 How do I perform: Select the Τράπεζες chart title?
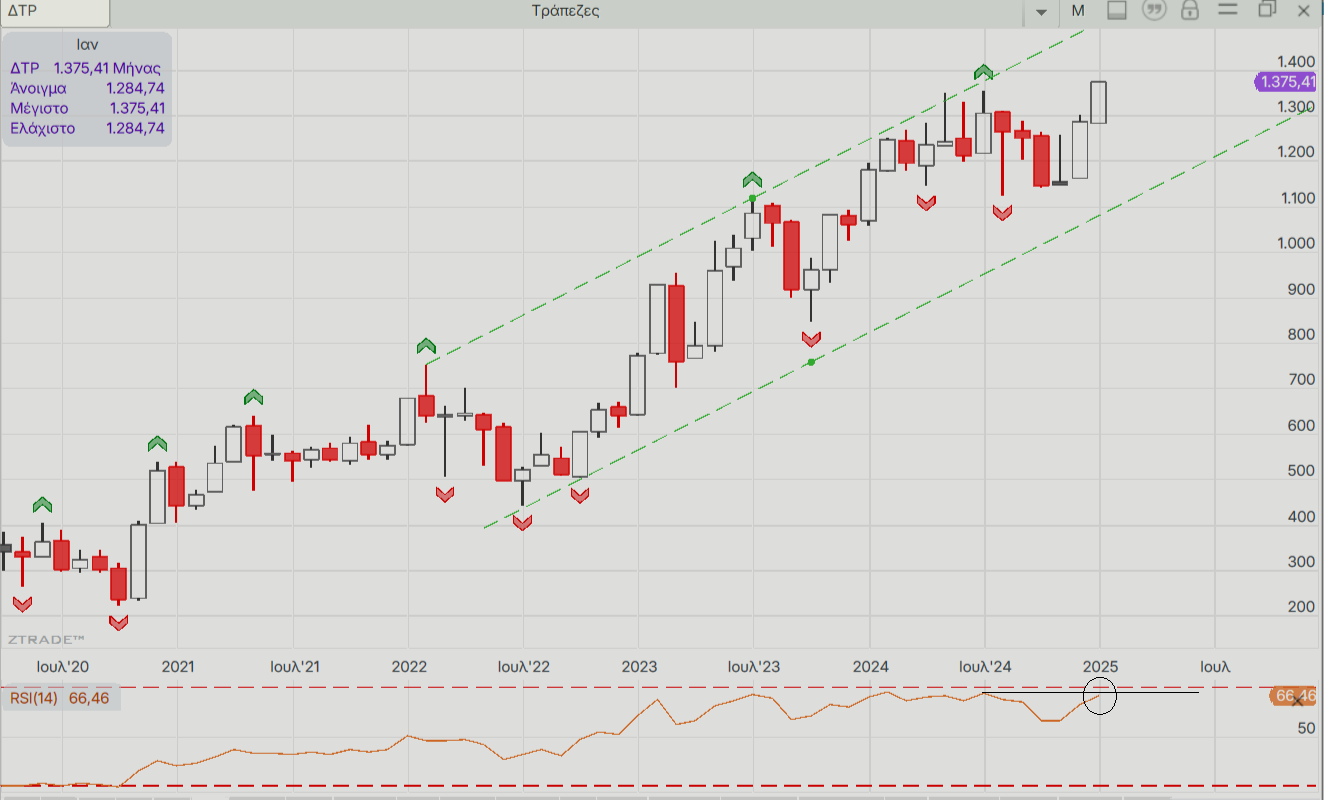(x=567, y=11)
